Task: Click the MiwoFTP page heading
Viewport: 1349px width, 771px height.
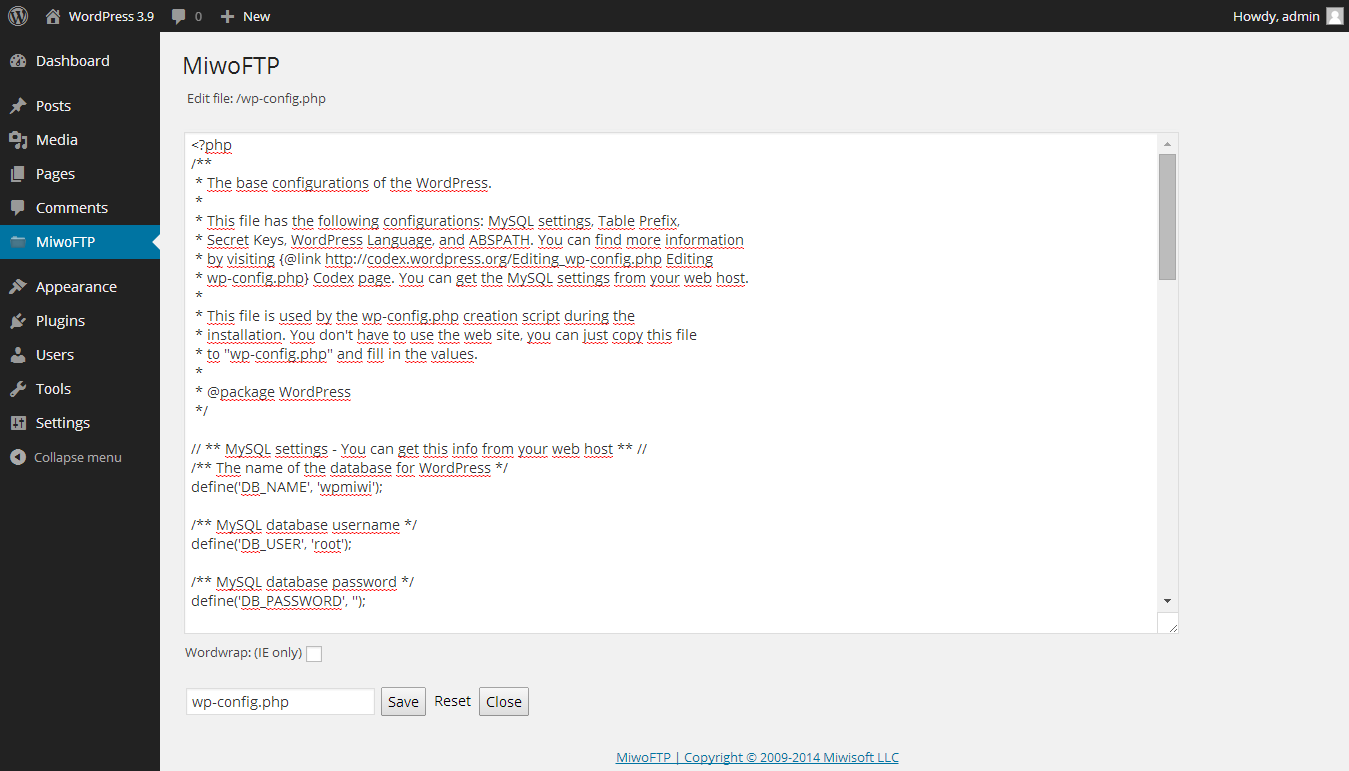Action: (231, 66)
